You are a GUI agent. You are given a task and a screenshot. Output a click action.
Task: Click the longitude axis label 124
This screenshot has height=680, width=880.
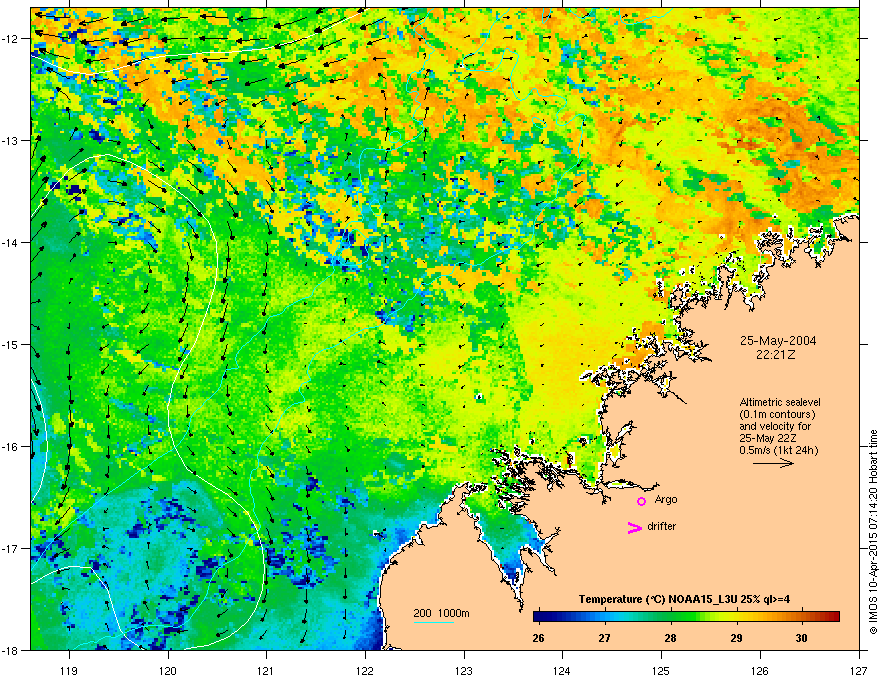click(x=562, y=670)
